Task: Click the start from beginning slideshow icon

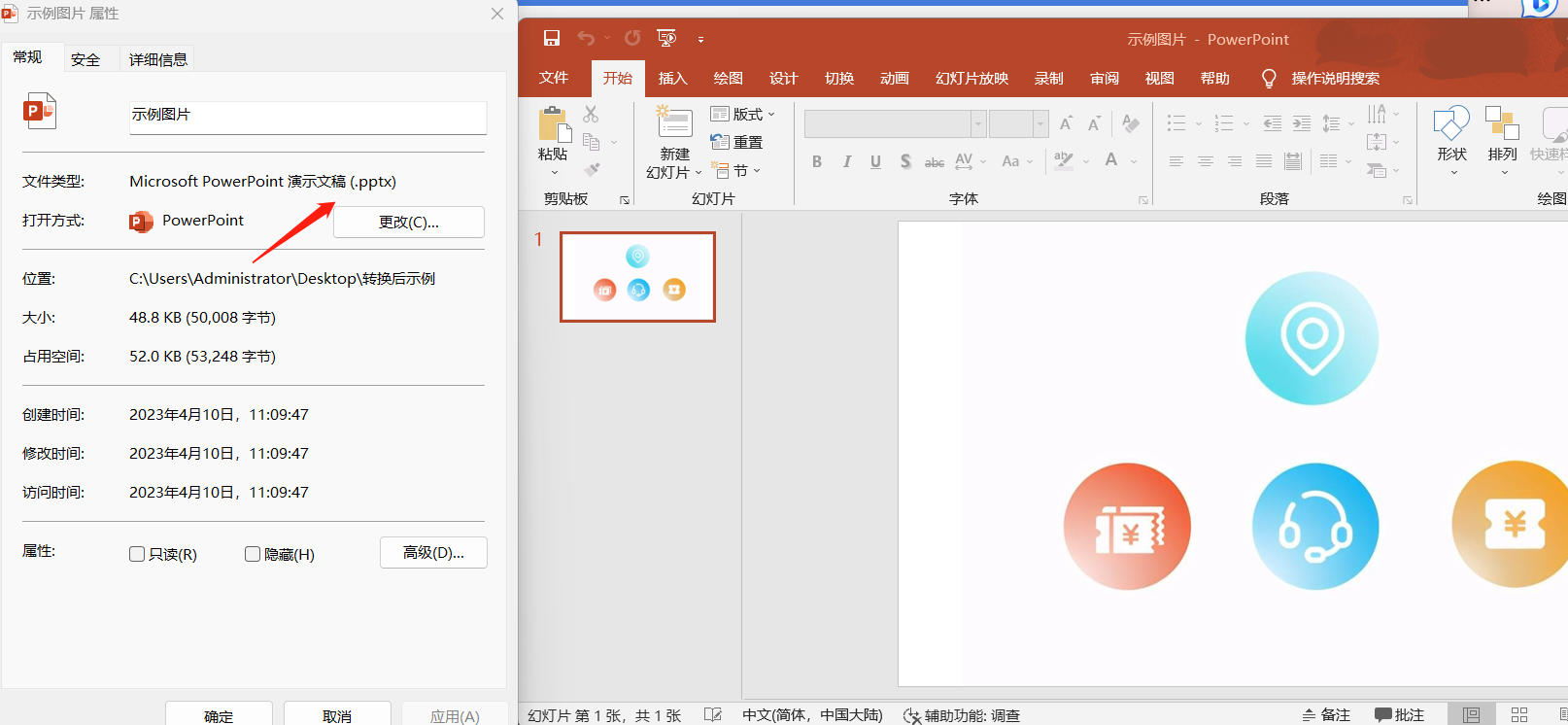Action: point(666,39)
